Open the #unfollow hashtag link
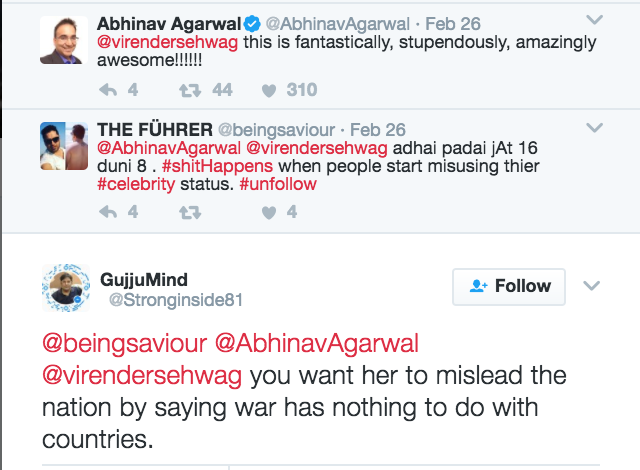640x470 pixels. pyautogui.click(x=277, y=184)
